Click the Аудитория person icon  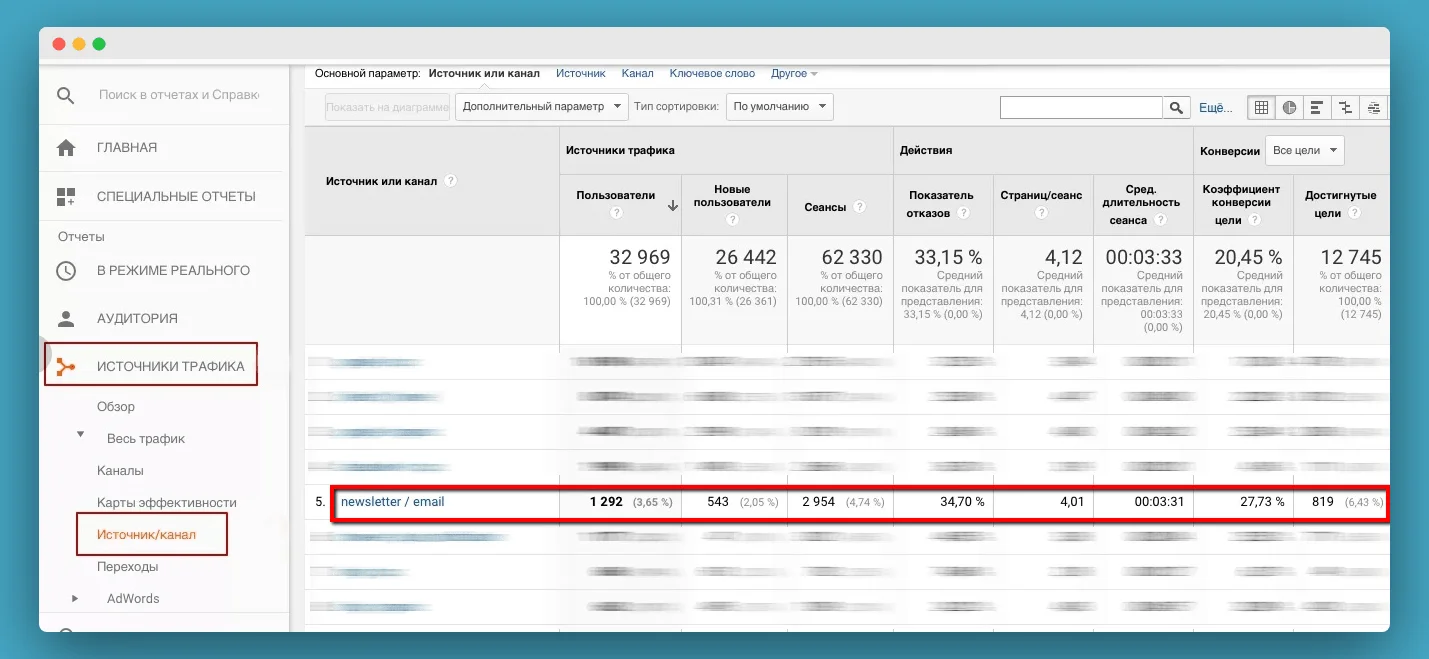pyautogui.click(x=66, y=319)
